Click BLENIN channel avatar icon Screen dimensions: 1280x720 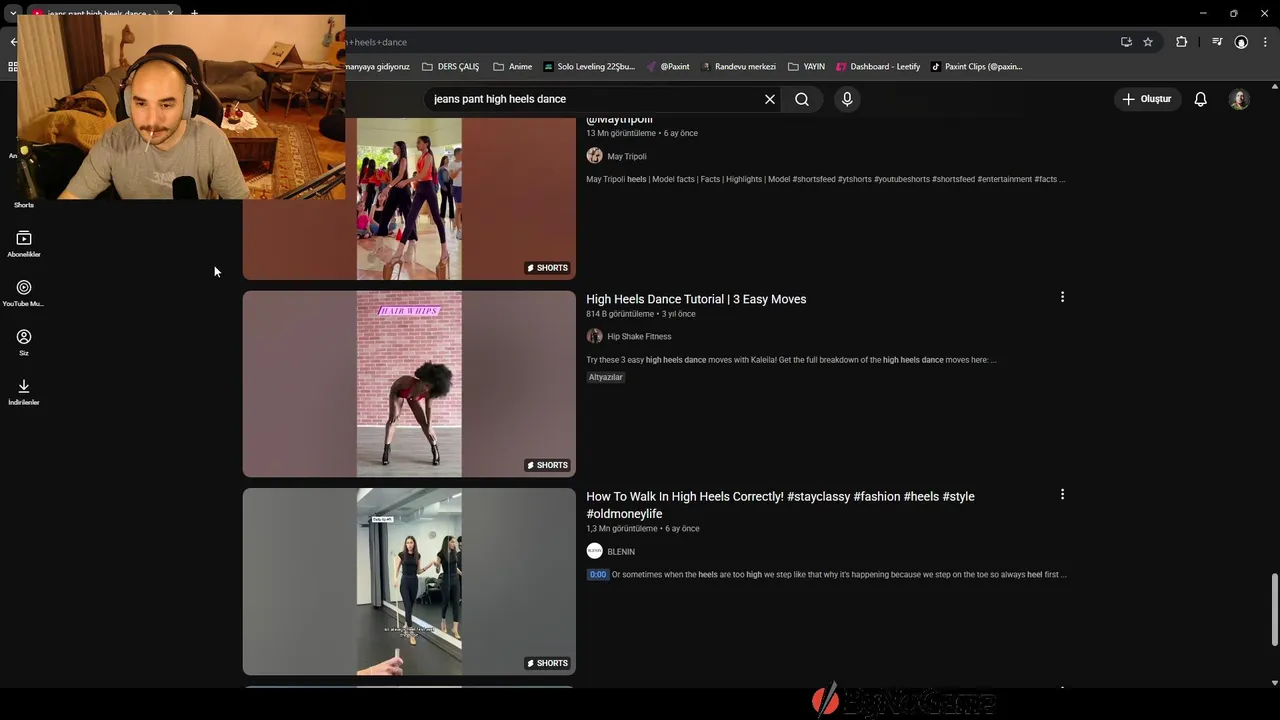[594, 551]
